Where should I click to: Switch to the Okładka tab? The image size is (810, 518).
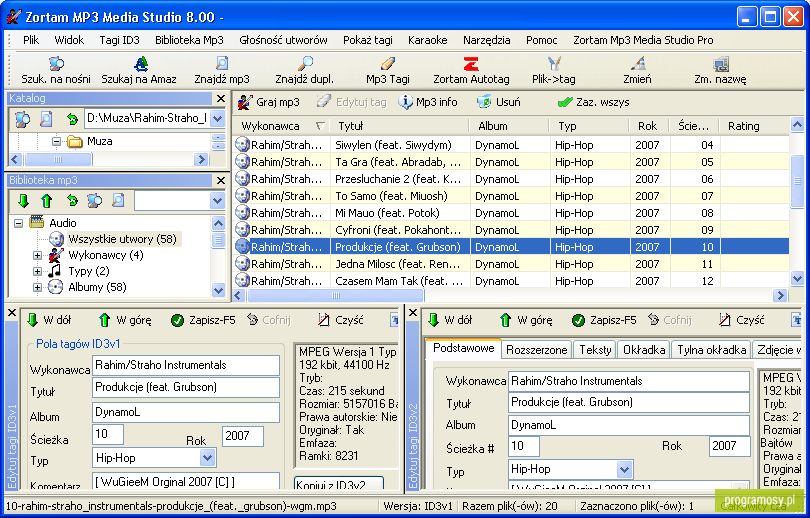point(644,350)
